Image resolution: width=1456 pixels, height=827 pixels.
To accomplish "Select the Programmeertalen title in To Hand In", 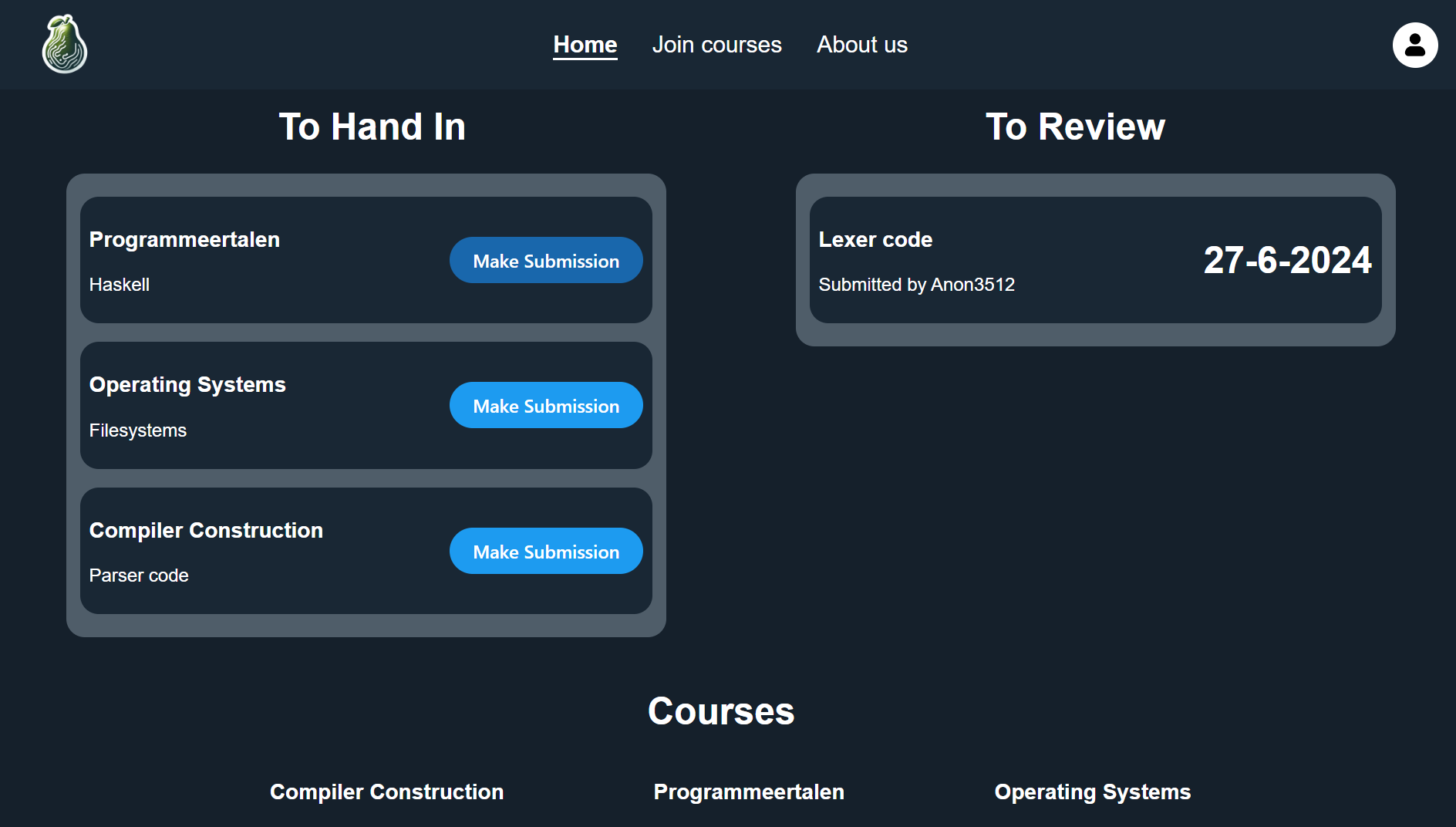I will 184,240.
